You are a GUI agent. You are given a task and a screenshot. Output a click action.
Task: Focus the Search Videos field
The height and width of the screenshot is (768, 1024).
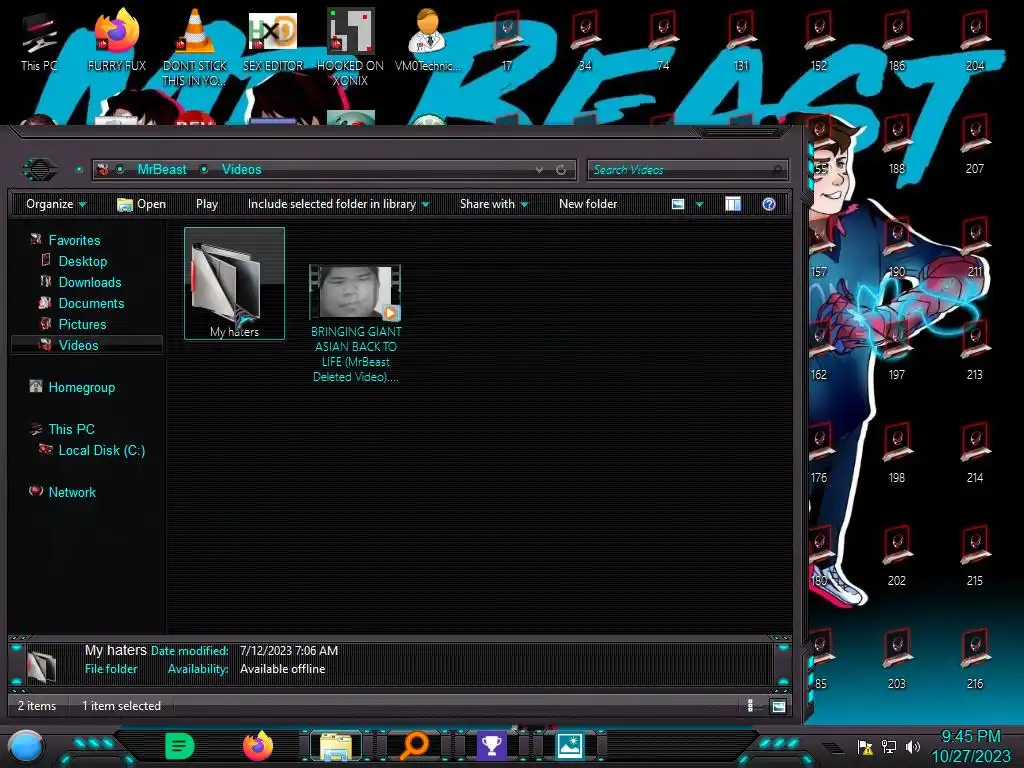(688, 170)
